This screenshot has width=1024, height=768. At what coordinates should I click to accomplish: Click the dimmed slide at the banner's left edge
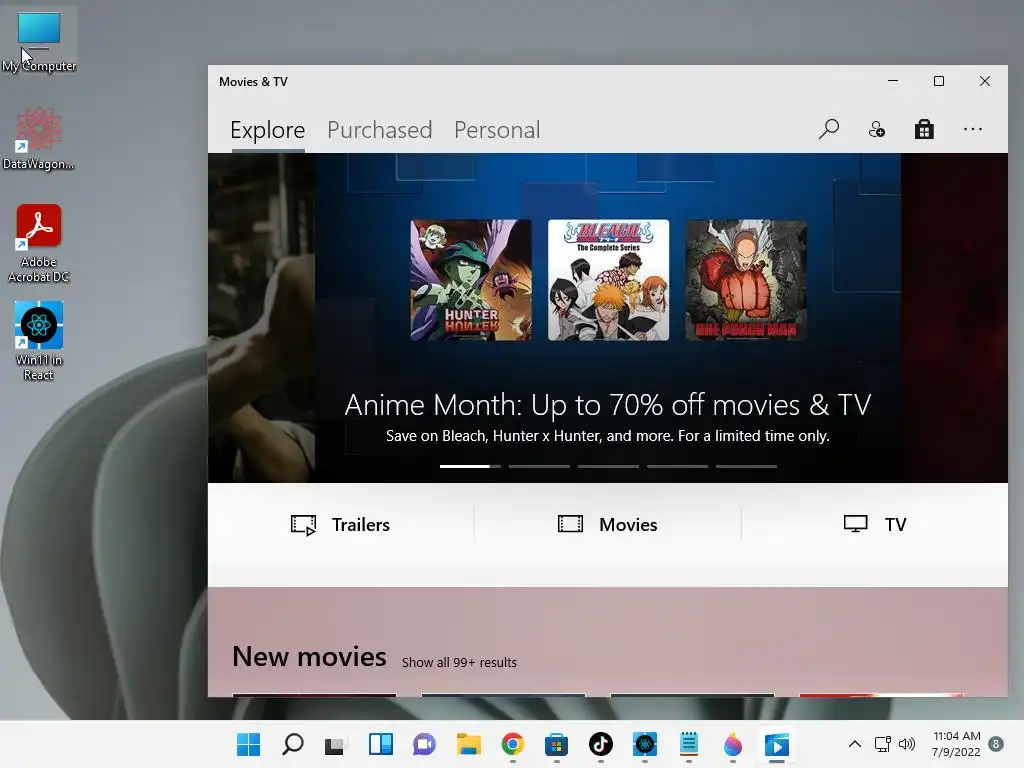tap(261, 318)
